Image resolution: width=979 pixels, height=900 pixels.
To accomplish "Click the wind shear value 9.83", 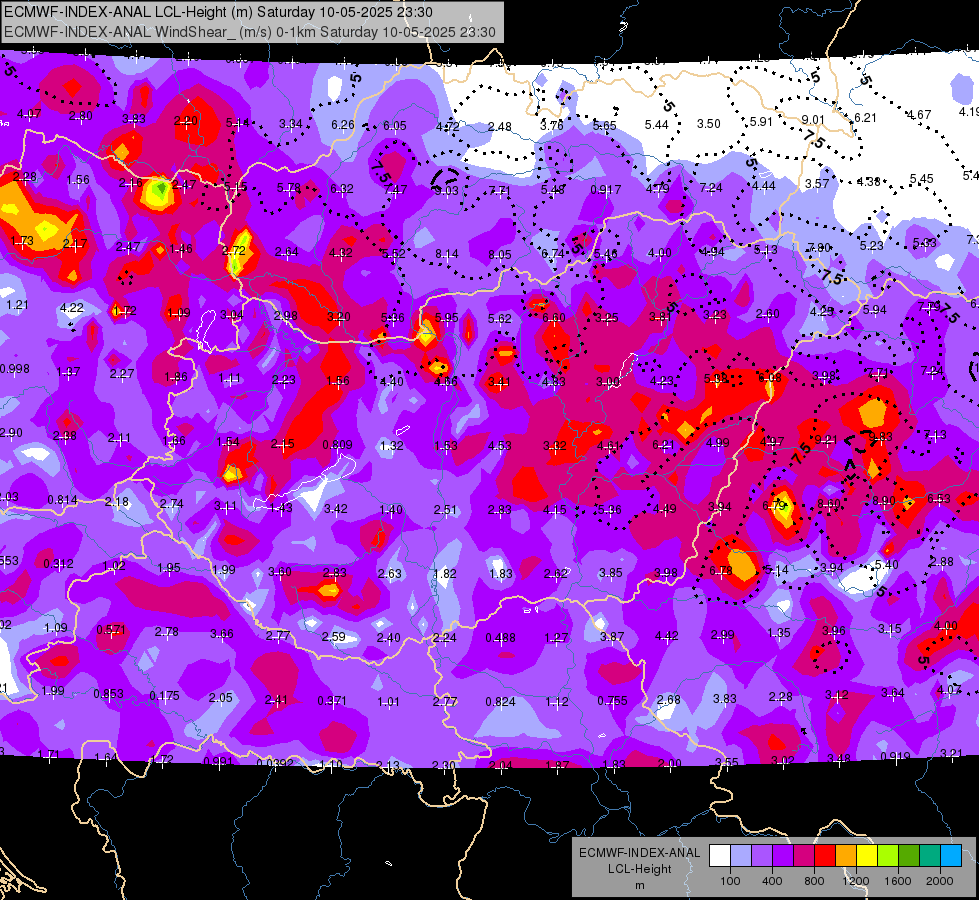I will 880,437.
